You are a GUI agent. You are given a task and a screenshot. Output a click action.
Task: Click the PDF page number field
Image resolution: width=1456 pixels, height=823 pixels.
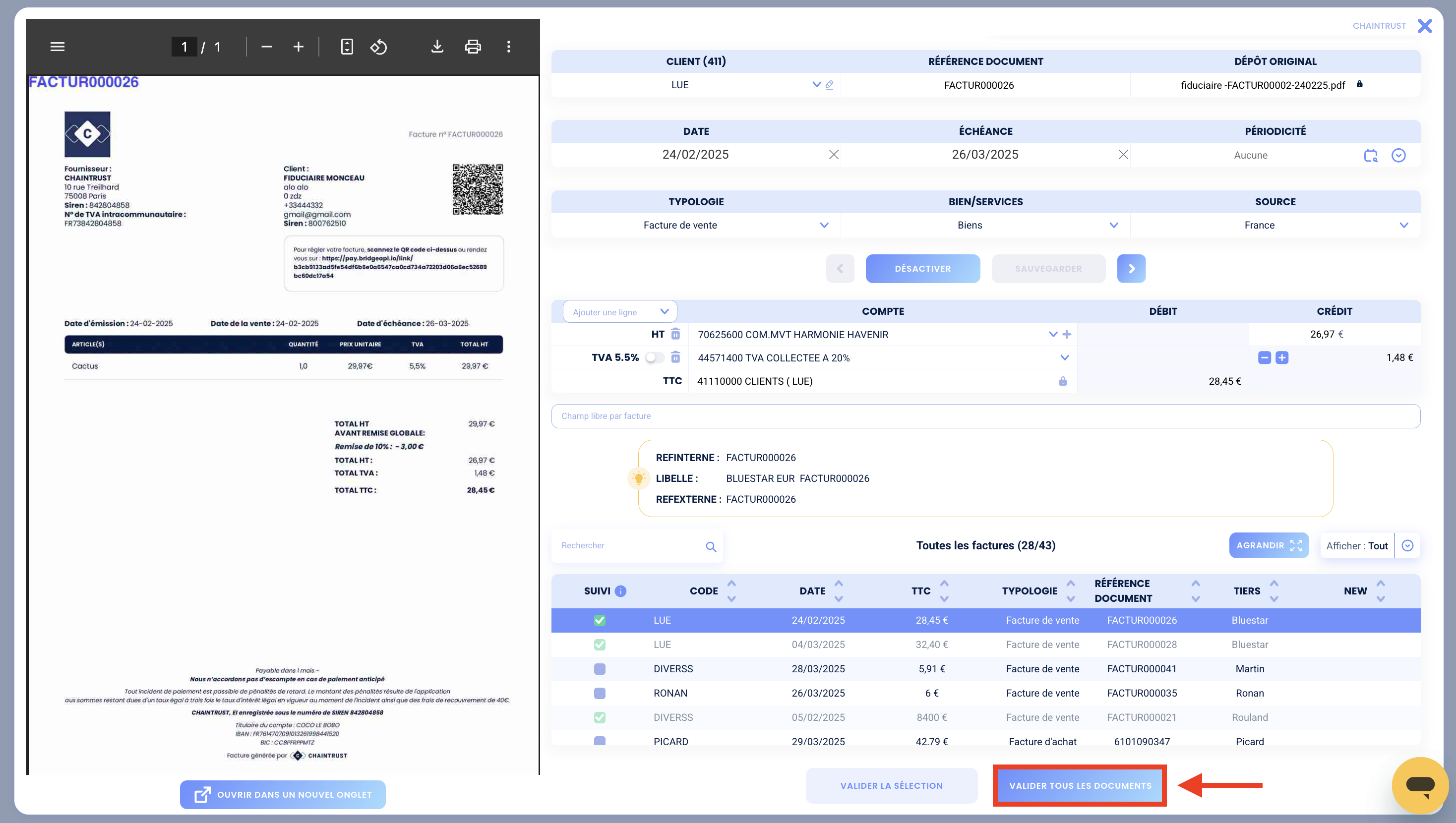[x=184, y=46]
